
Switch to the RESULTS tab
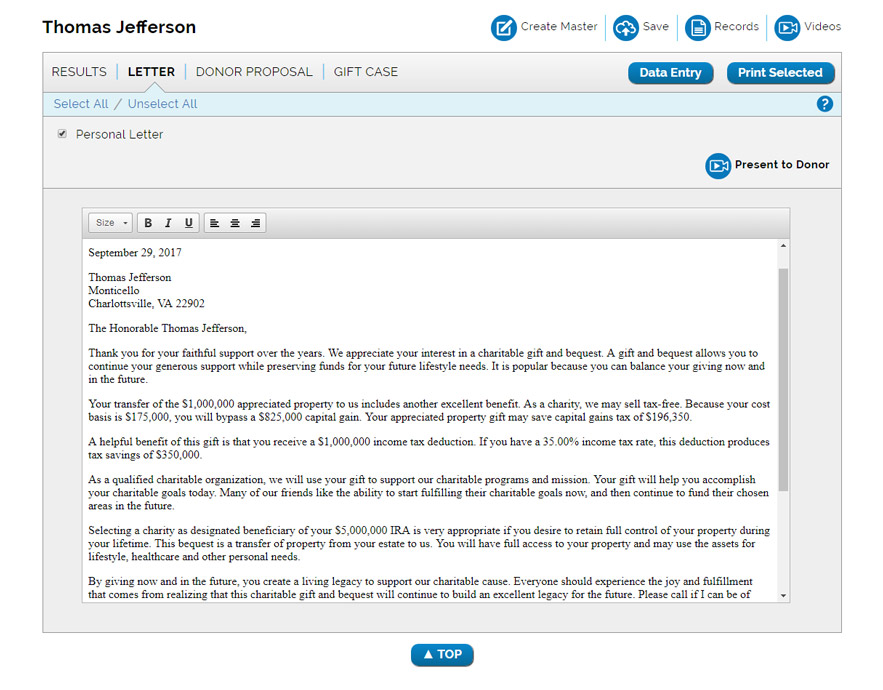click(79, 72)
